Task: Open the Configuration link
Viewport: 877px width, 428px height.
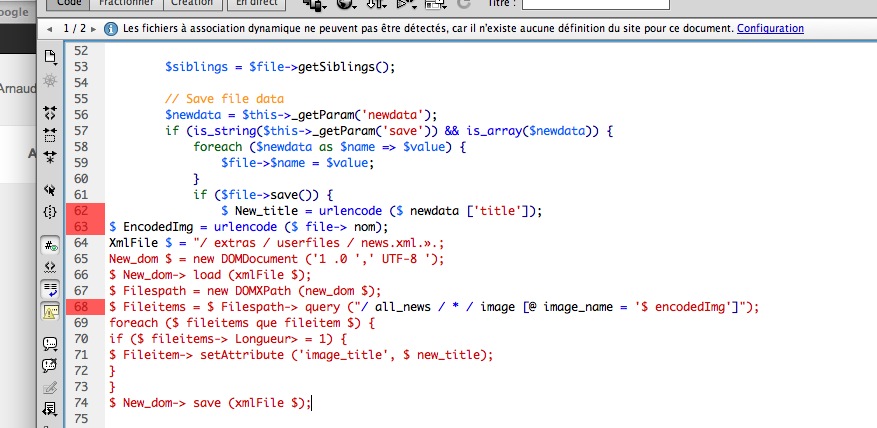Action: [770, 28]
